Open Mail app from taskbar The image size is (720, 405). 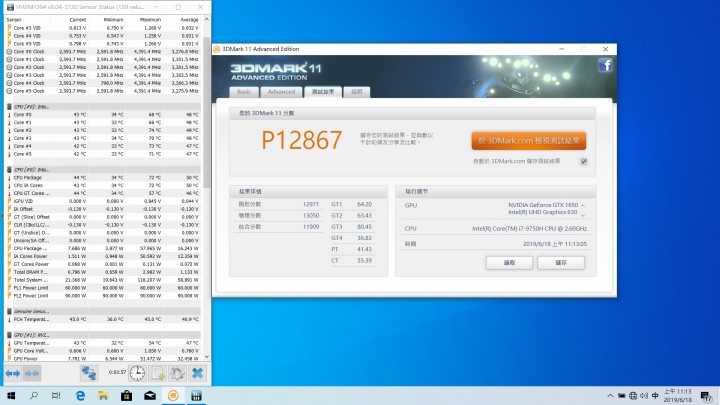point(150,395)
